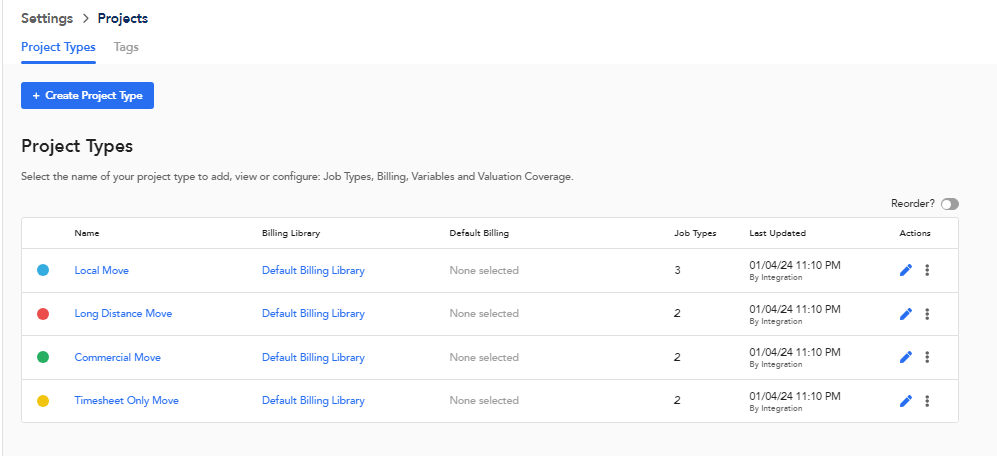
Task: Click the Billing Library column header
Action: 291,233
